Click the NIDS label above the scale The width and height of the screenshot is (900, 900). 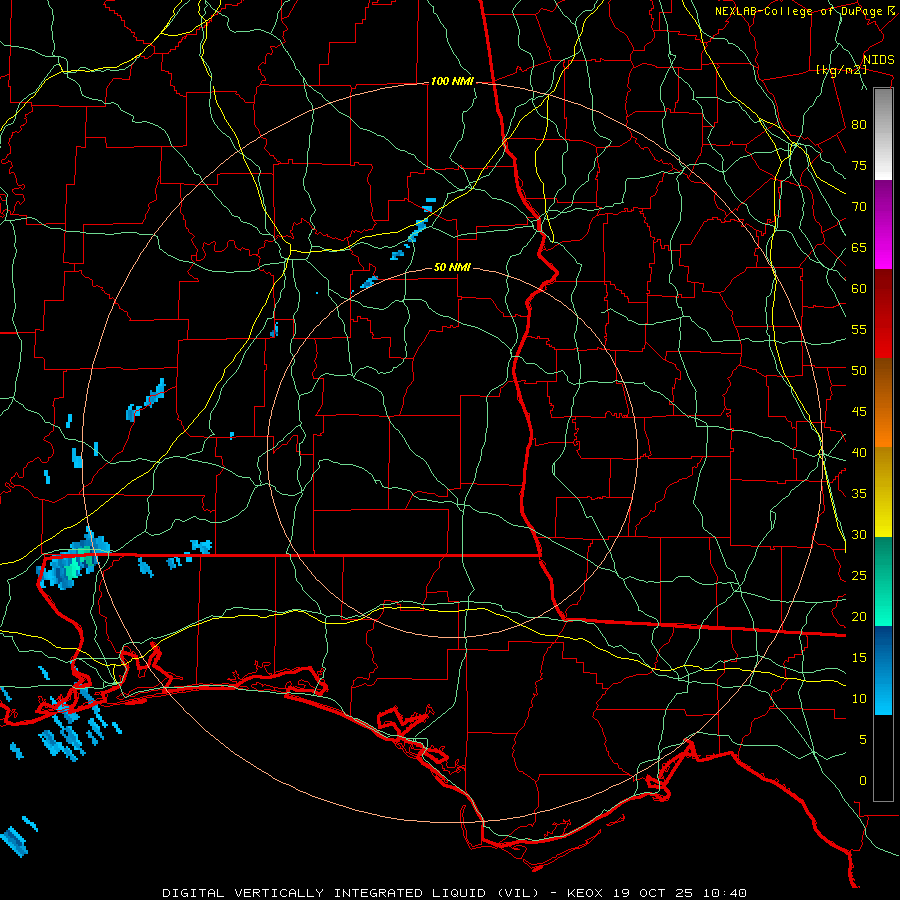(x=878, y=59)
